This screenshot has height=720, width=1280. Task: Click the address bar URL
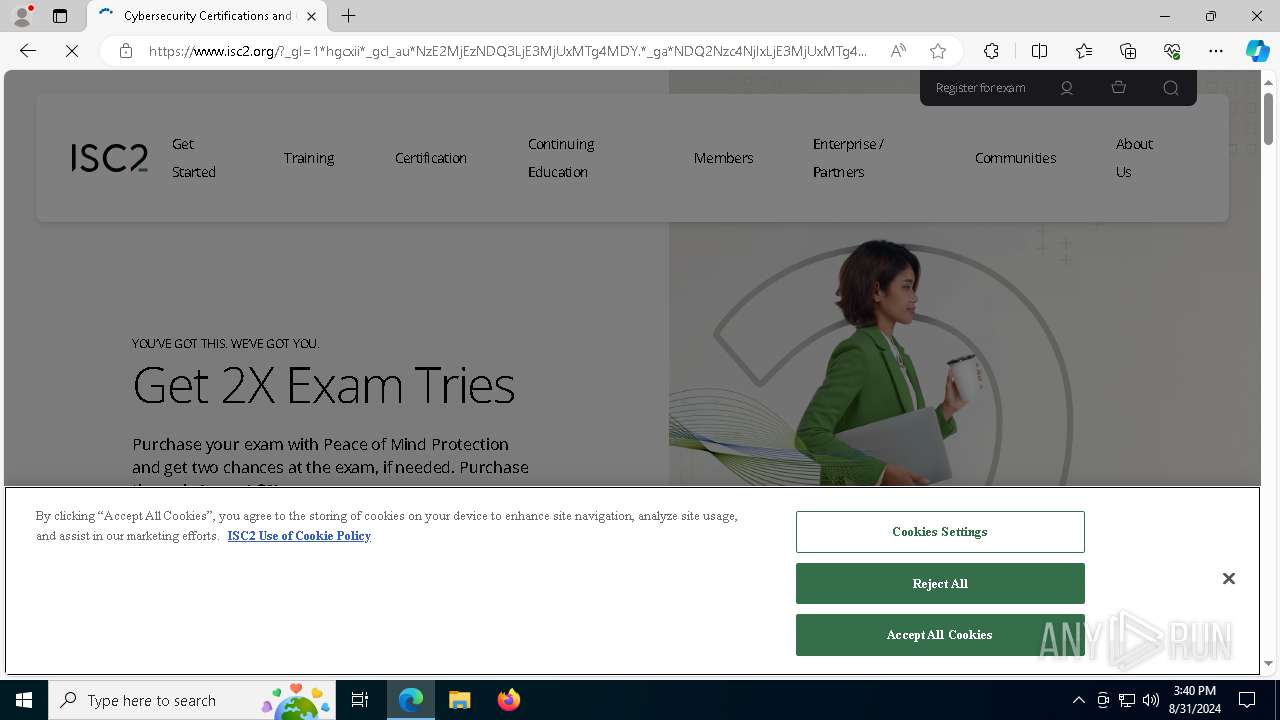(508, 51)
